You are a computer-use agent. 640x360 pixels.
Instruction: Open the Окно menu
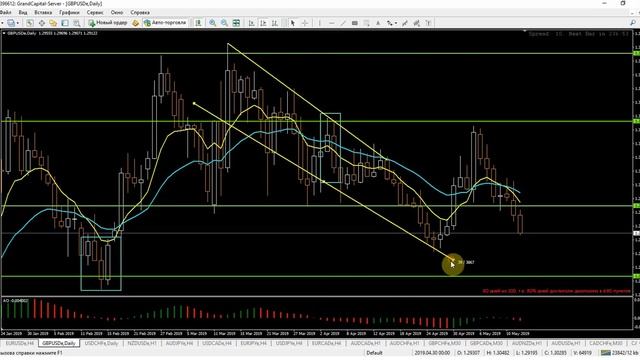pos(117,12)
